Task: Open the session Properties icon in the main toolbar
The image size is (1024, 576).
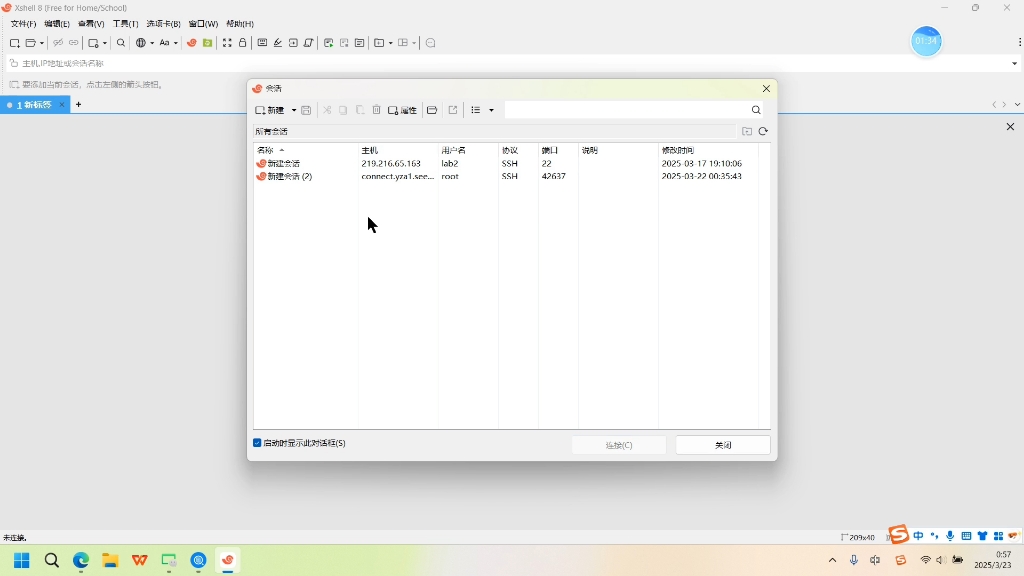Action: (93, 43)
